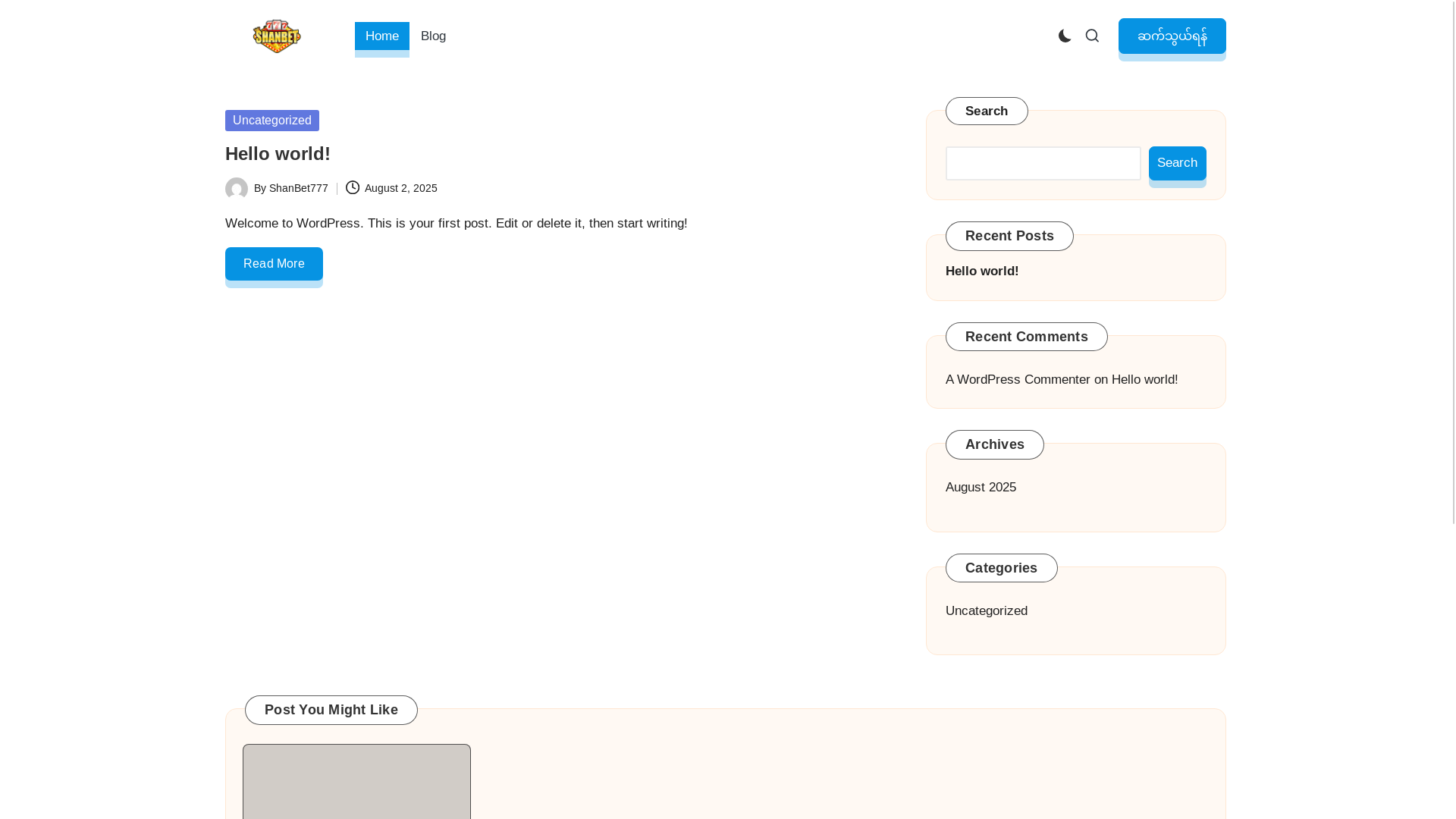This screenshot has width=1456, height=819.
Task: Click the clock icon next to post date
Action: pos(353,187)
